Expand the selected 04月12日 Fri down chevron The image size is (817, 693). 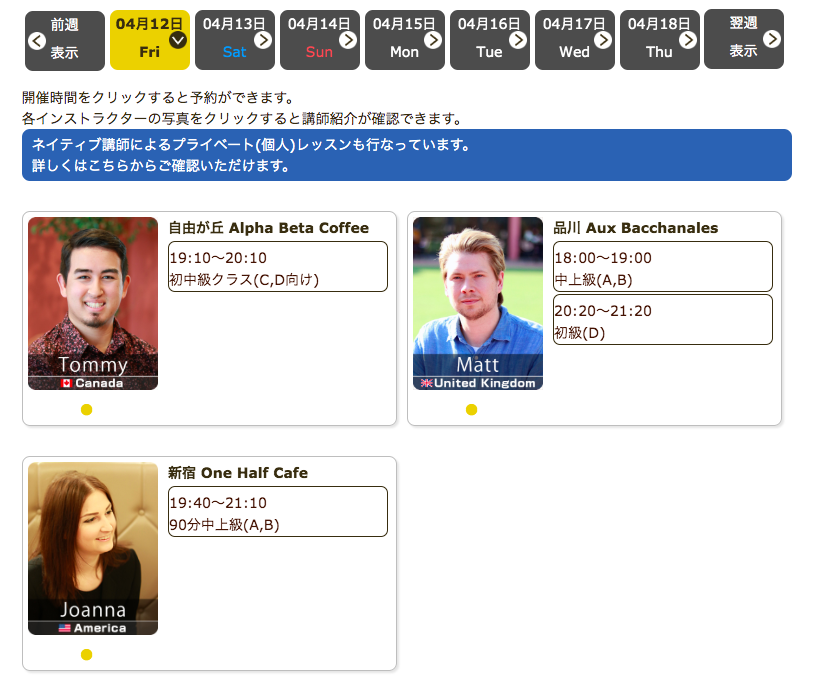click(x=178, y=40)
